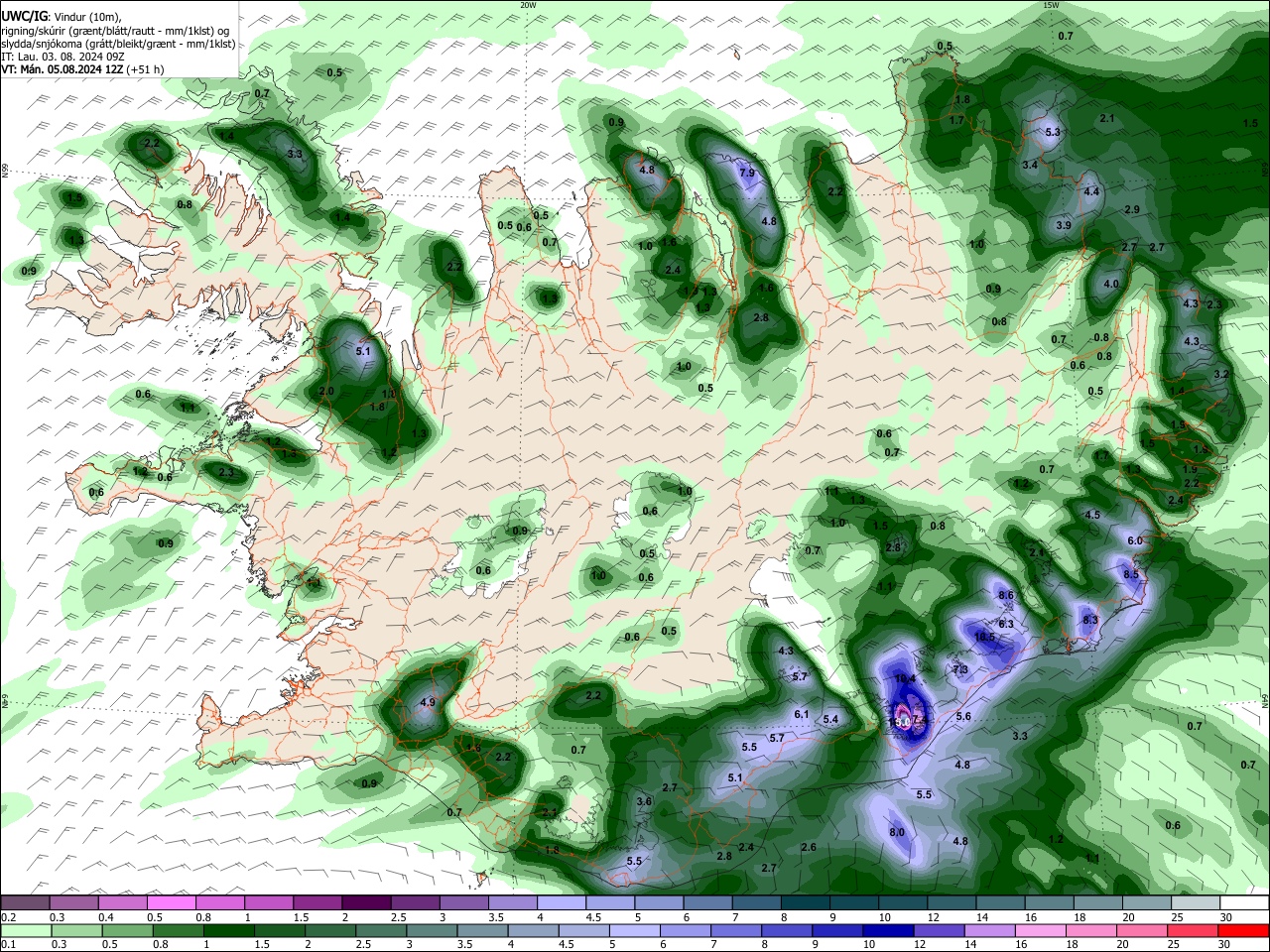This screenshot has height=952, width=1270.
Task: Click the 7.9 precipitation value in the north
Action: pyautogui.click(x=747, y=174)
